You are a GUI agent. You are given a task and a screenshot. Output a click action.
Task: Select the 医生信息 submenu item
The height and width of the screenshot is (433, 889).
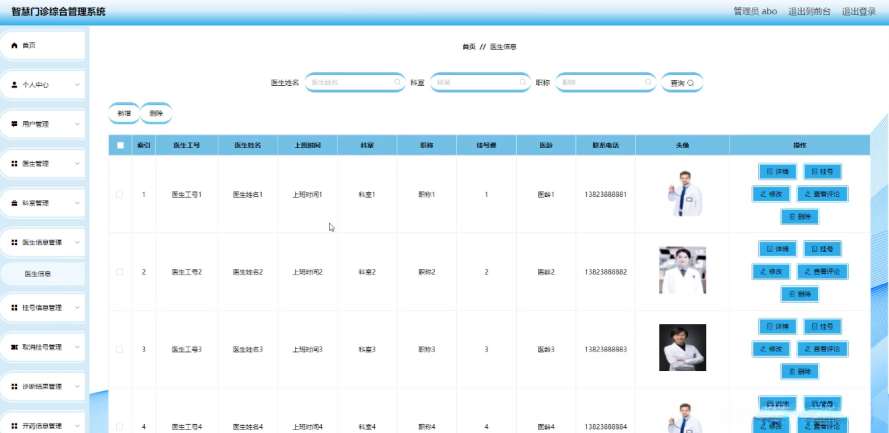pyautogui.click(x=43, y=274)
